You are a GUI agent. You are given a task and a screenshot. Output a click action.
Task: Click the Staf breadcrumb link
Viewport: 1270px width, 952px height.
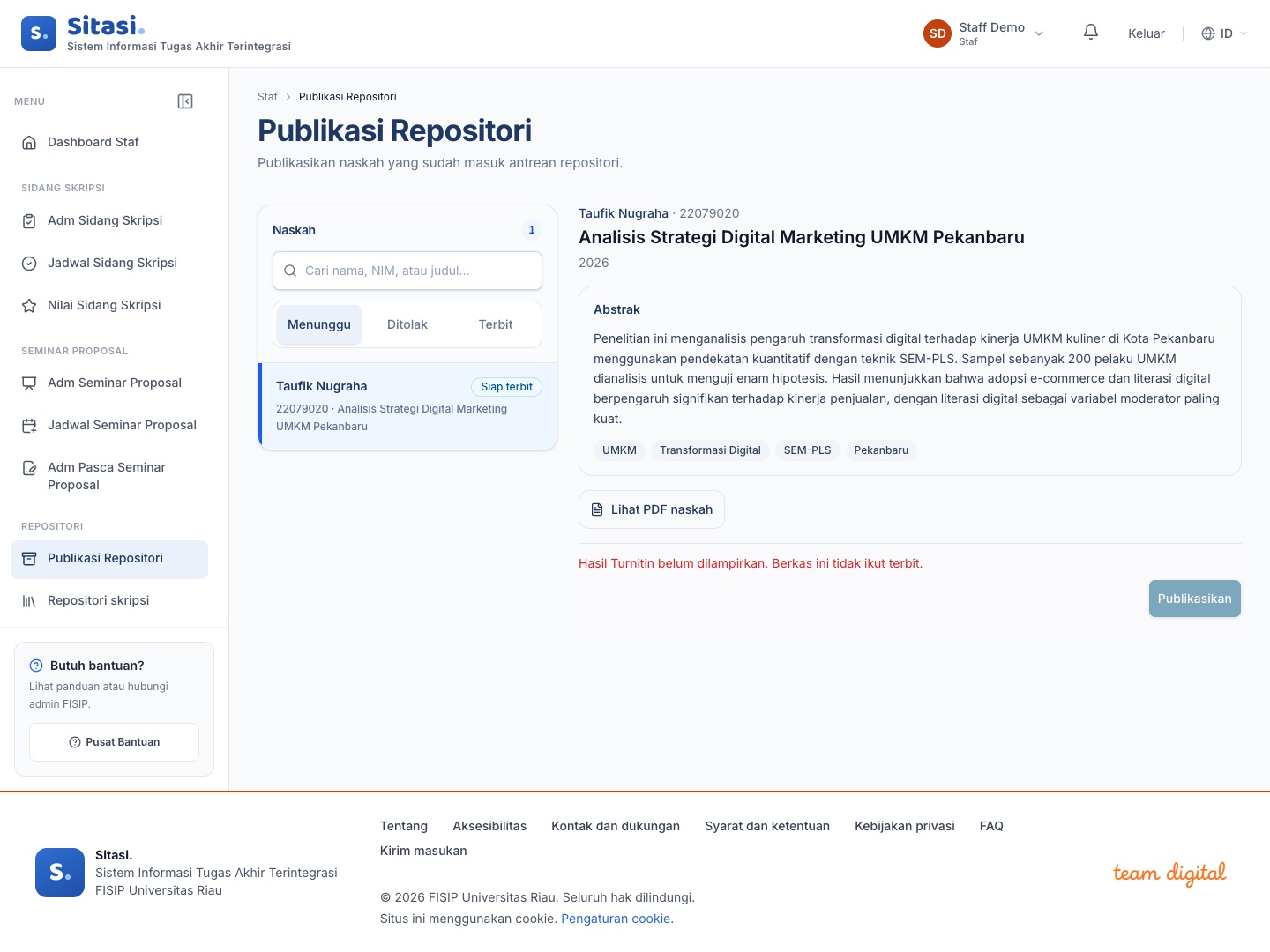(267, 97)
